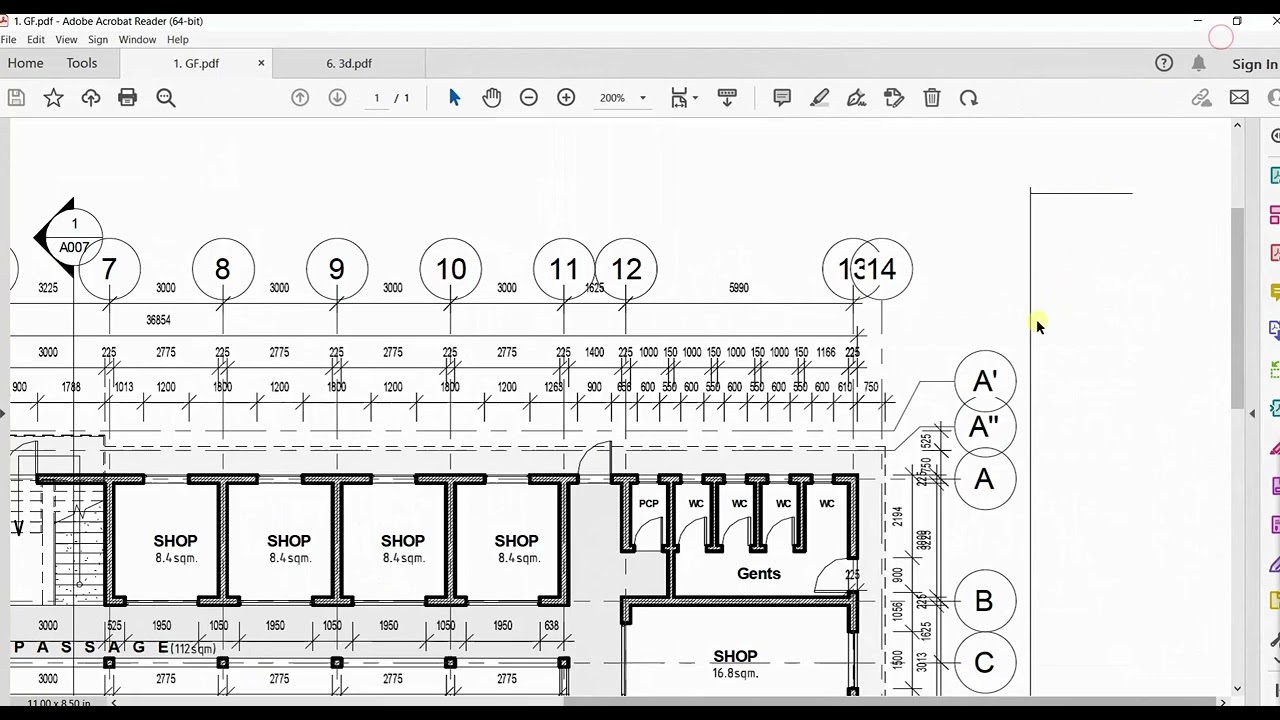The width and height of the screenshot is (1280, 720).
Task: View notifications via the bell icon
Action: coord(1199,63)
